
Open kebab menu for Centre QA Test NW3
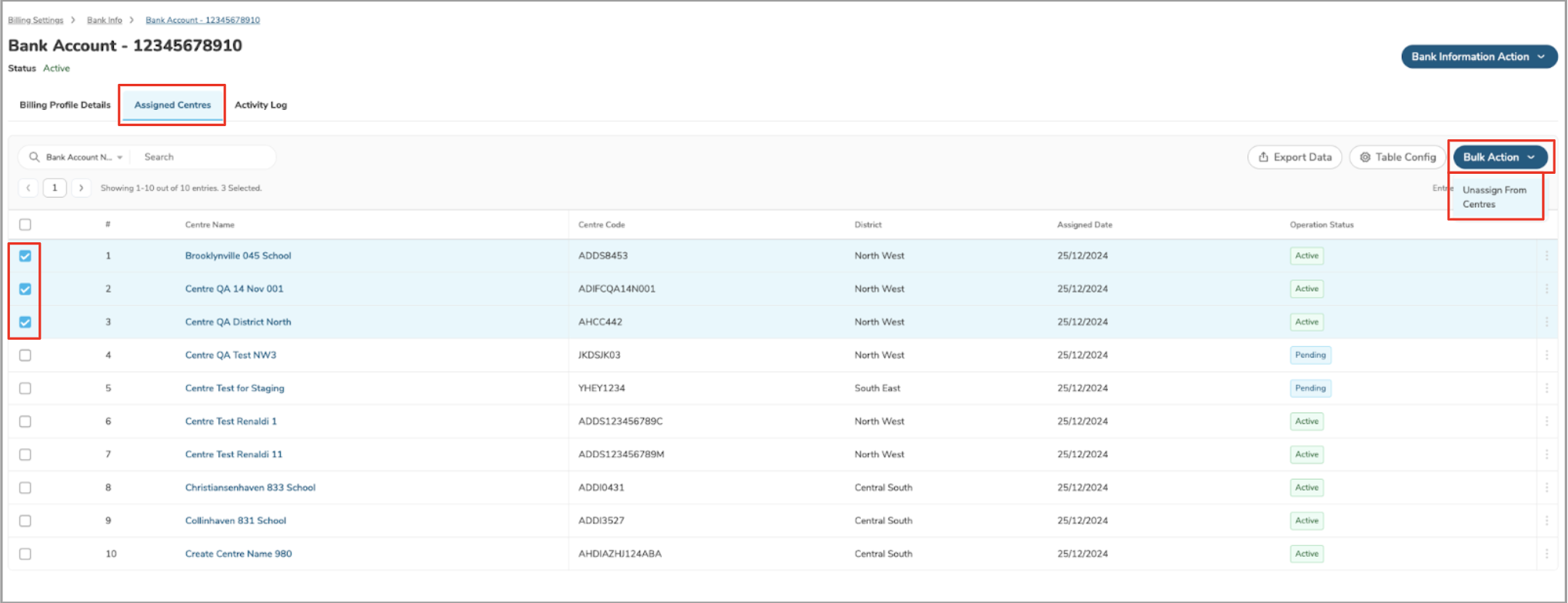1546,355
